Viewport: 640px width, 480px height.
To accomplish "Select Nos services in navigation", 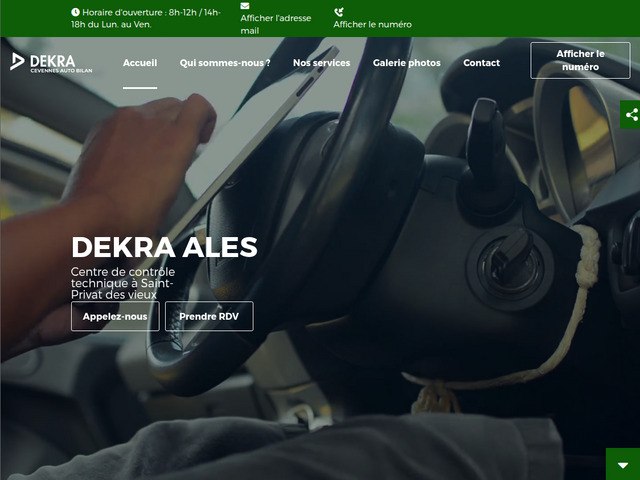I will tap(321, 62).
